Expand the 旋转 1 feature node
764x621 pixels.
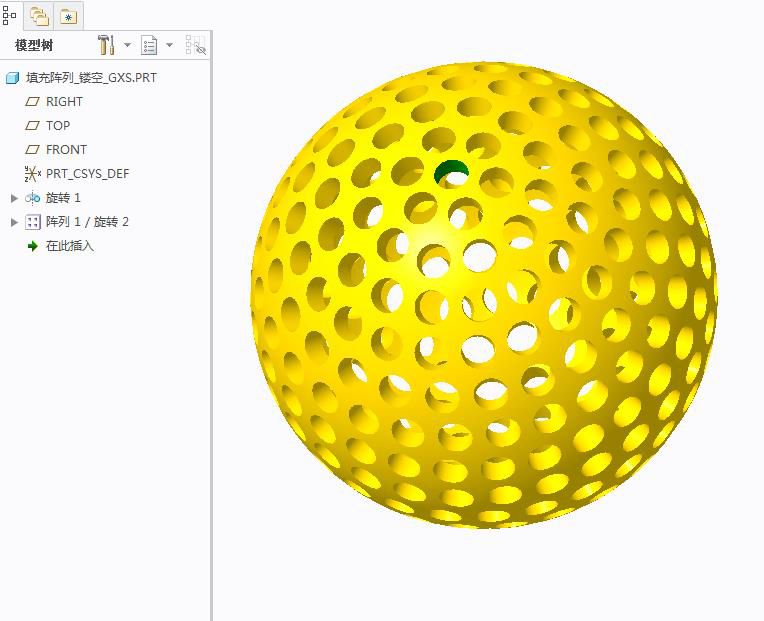14,198
